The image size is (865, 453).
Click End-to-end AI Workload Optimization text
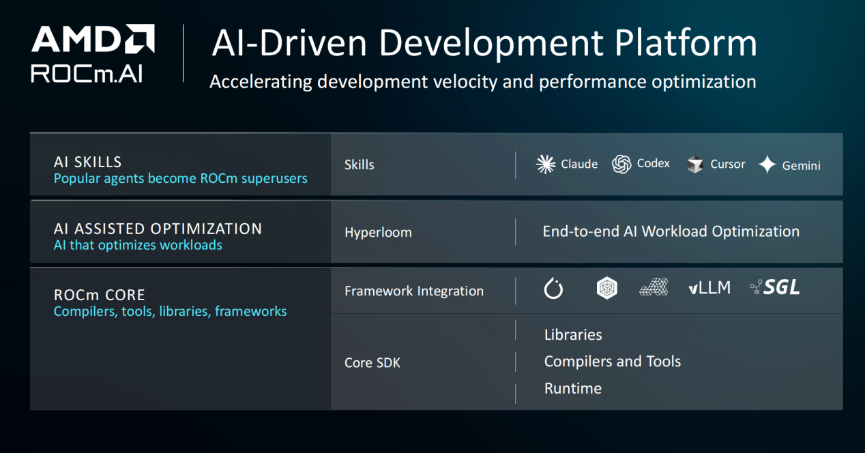[671, 231]
